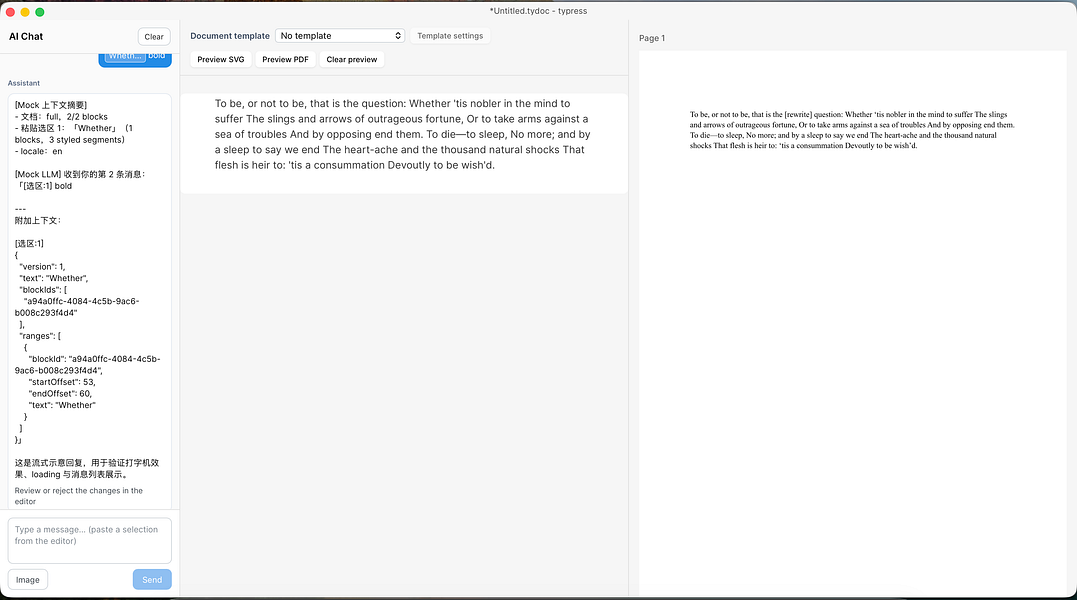The height and width of the screenshot is (600, 1077).
Task: Focus the Type a message input box
Action: (89, 541)
